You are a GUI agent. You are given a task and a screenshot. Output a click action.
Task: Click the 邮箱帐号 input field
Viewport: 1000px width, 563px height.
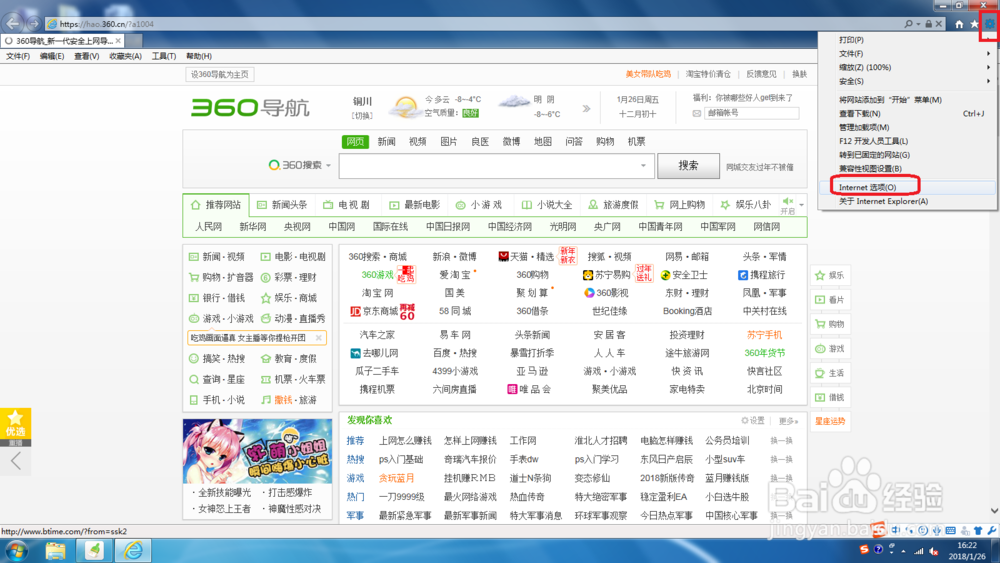[x=751, y=113]
